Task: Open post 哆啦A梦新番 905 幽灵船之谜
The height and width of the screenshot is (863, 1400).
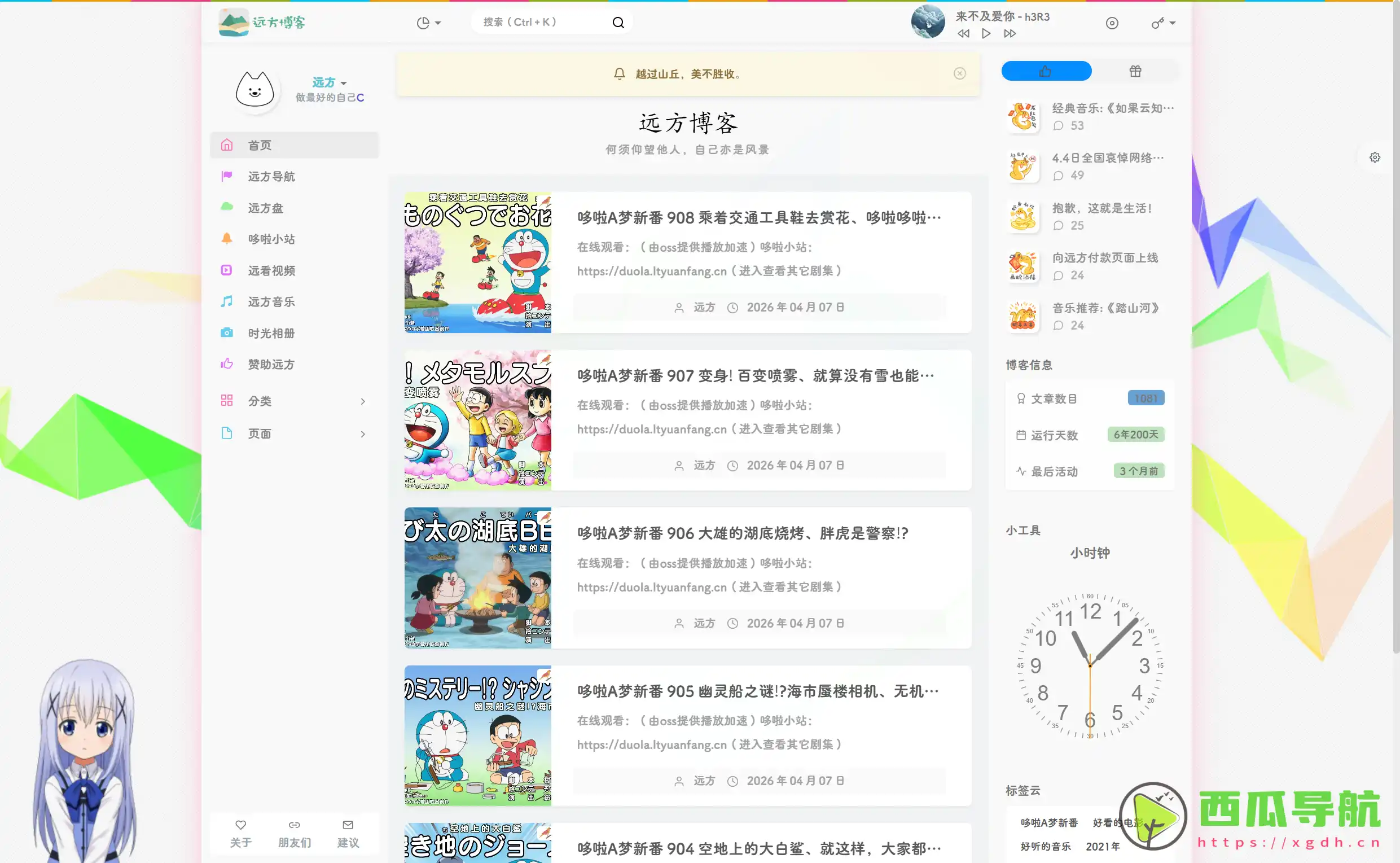Action: (758, 692)
